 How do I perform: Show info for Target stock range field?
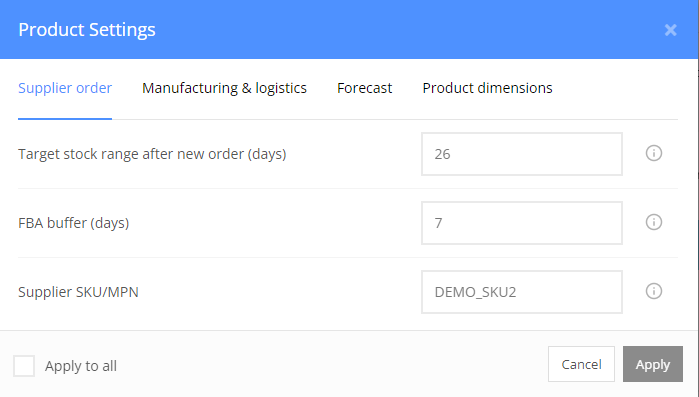click(654, 153)
